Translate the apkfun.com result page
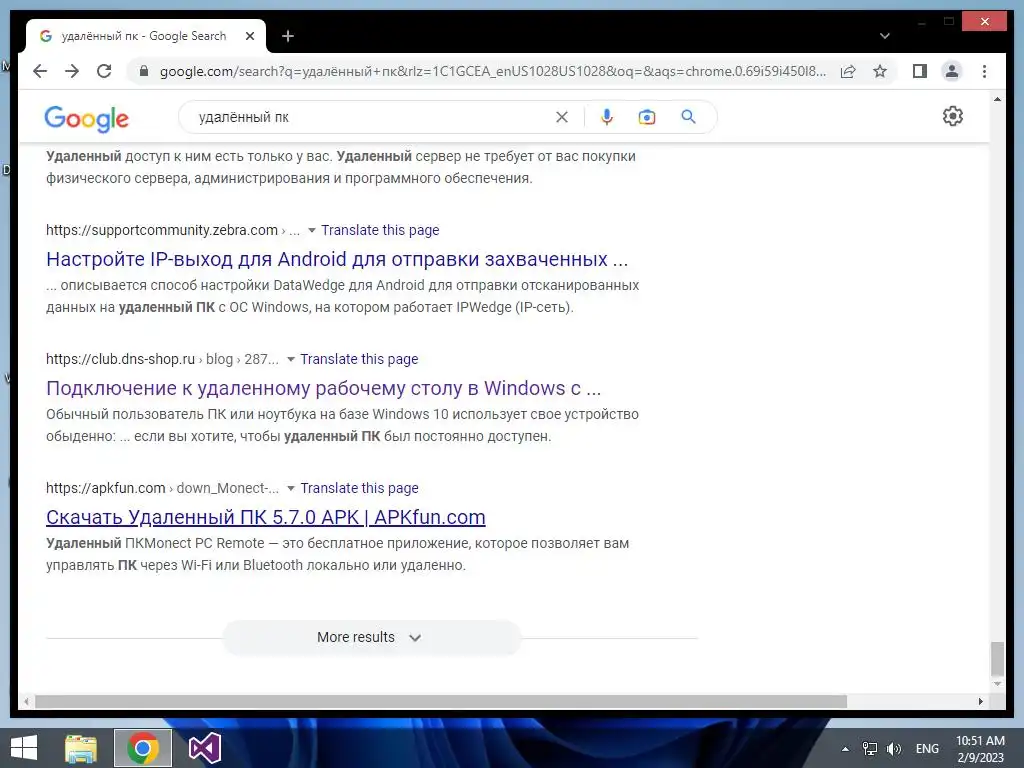 click(x=359, y=488)
